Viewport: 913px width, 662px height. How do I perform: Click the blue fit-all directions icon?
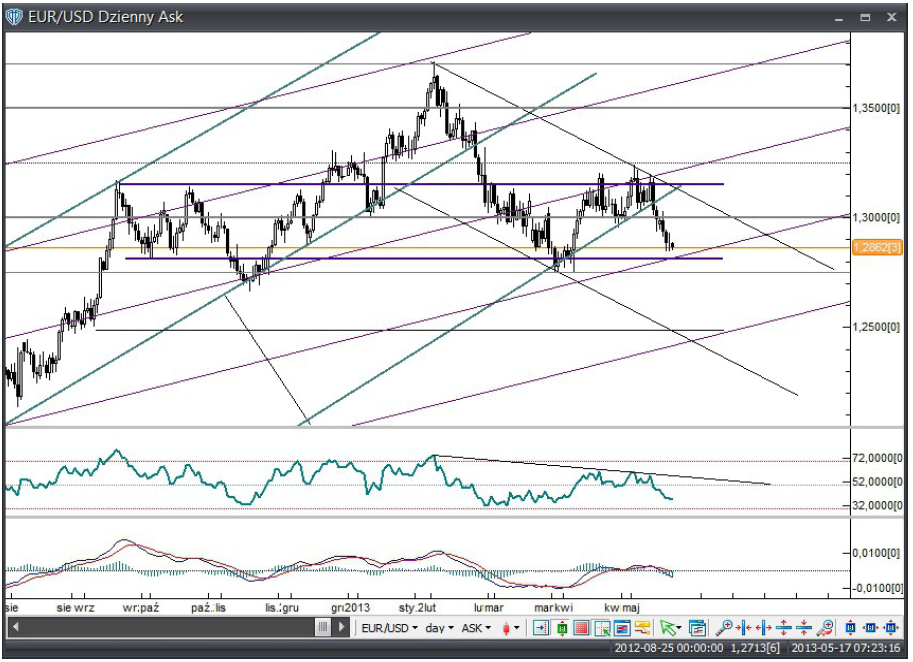click(891, 628)
